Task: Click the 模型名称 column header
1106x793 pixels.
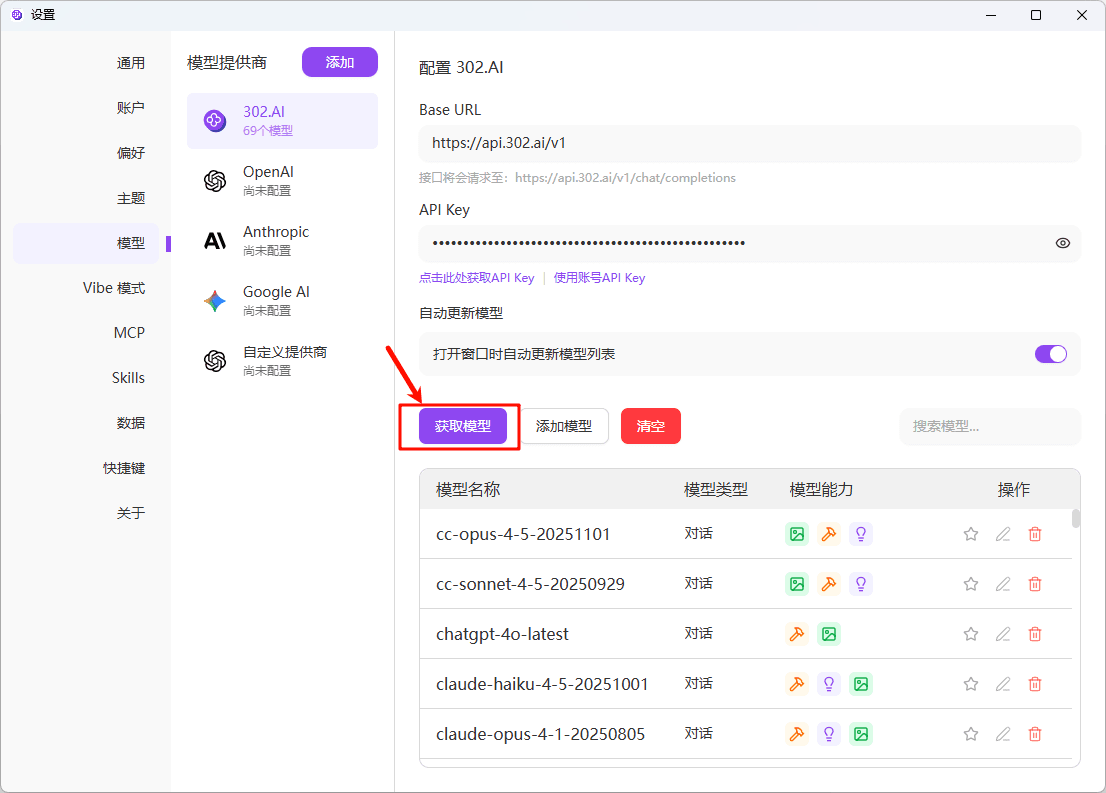Action: (468, 490)
